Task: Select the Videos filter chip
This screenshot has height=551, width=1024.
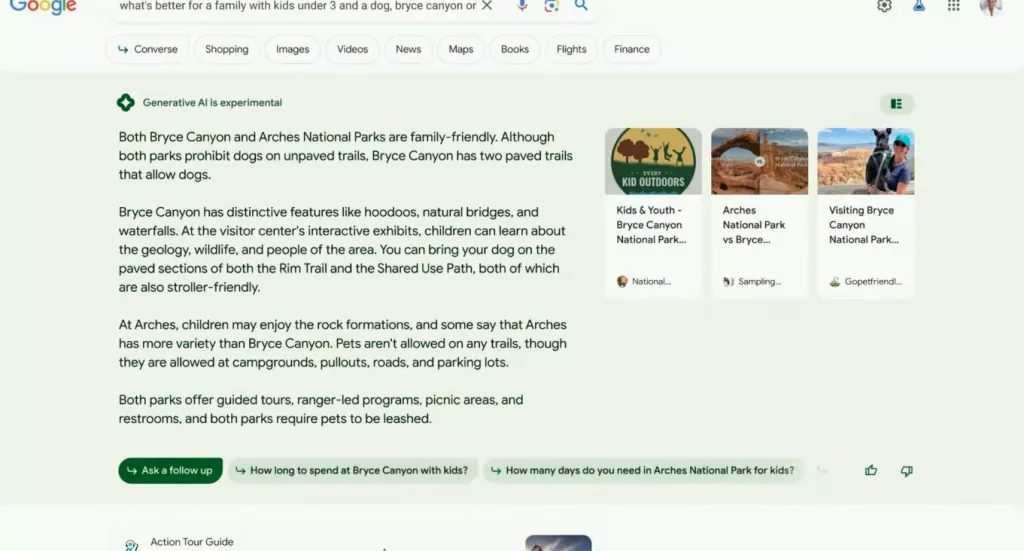Action: pyautogui.click(x=352, y=49)
